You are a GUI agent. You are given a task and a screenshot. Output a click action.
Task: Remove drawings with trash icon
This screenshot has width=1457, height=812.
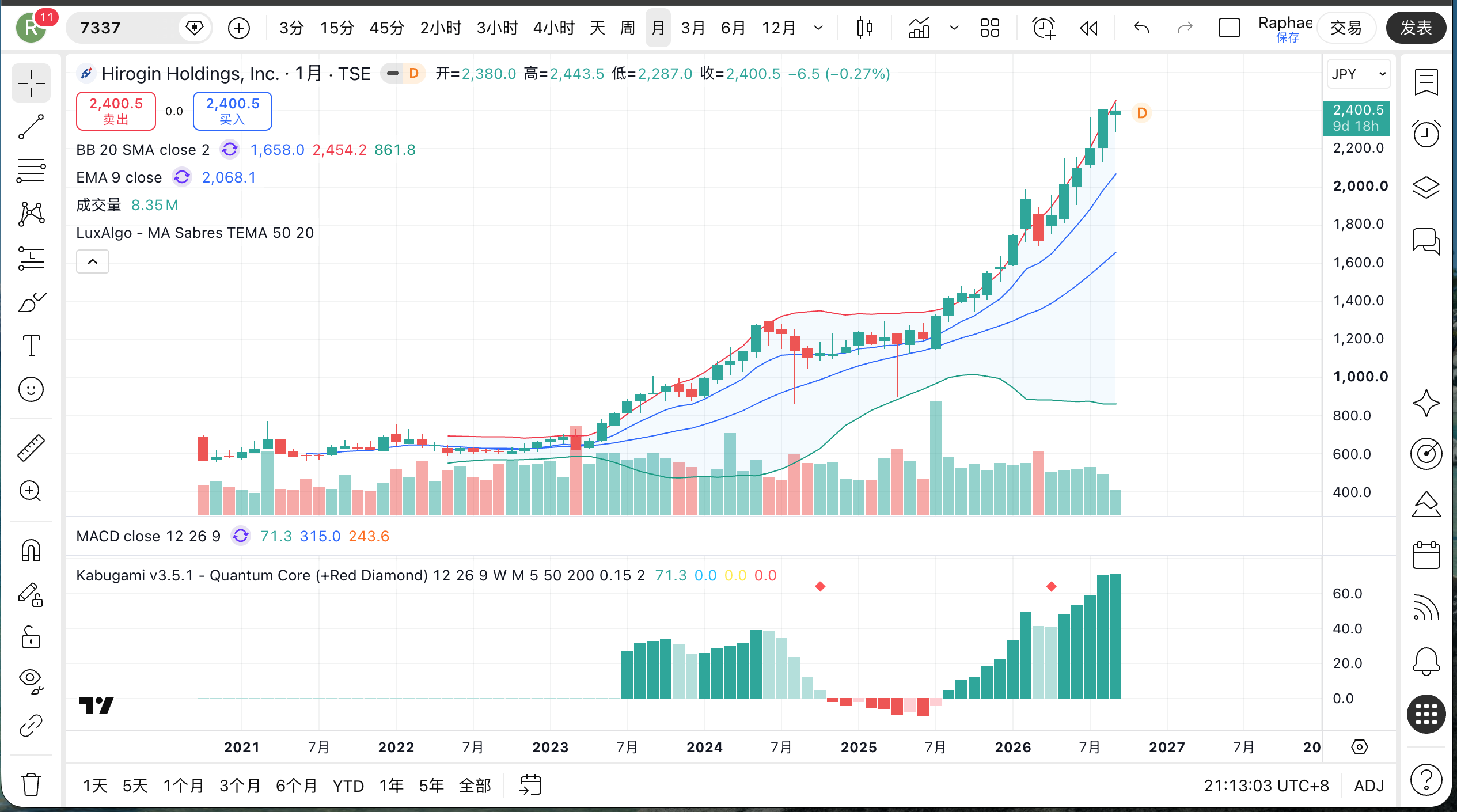(x=31, y=784)
